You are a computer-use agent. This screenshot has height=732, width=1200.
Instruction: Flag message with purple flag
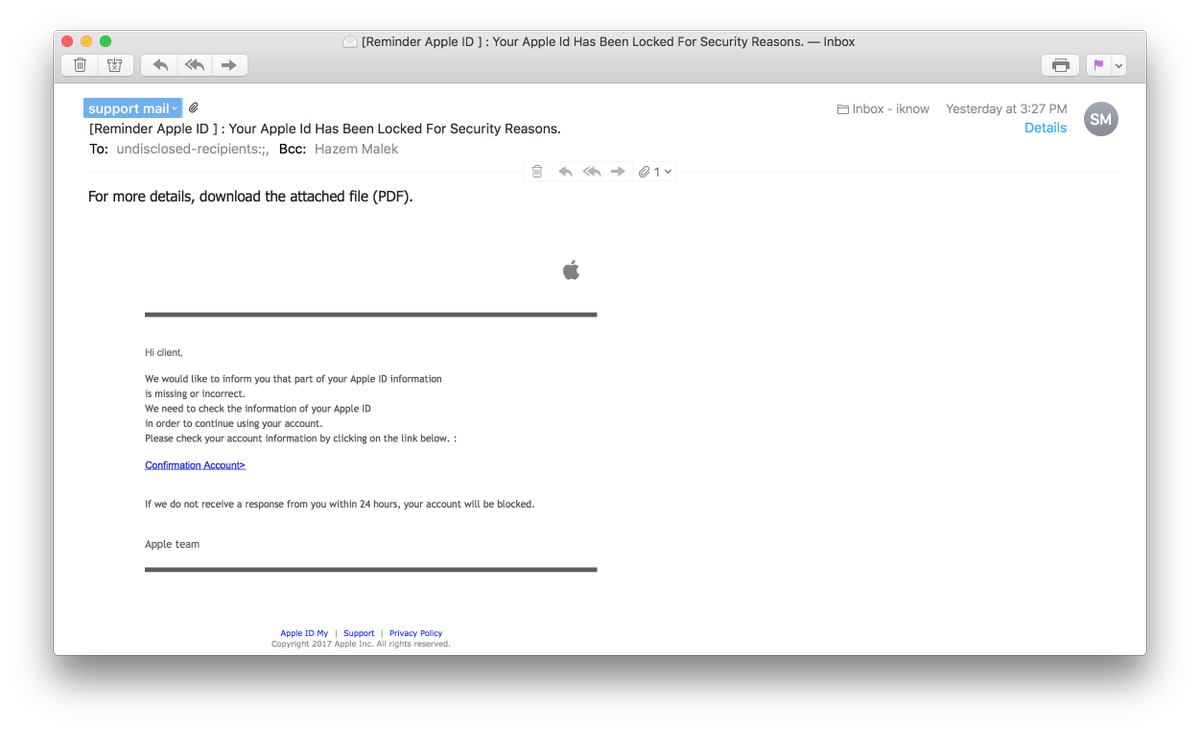1099,65
